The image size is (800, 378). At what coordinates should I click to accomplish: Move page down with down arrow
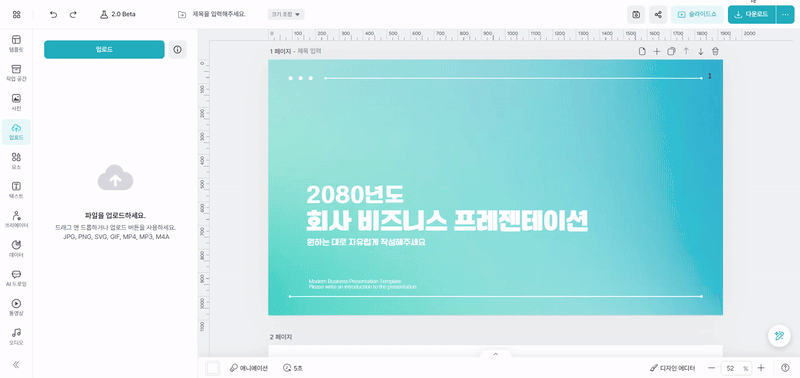click(x=701, y=51)
